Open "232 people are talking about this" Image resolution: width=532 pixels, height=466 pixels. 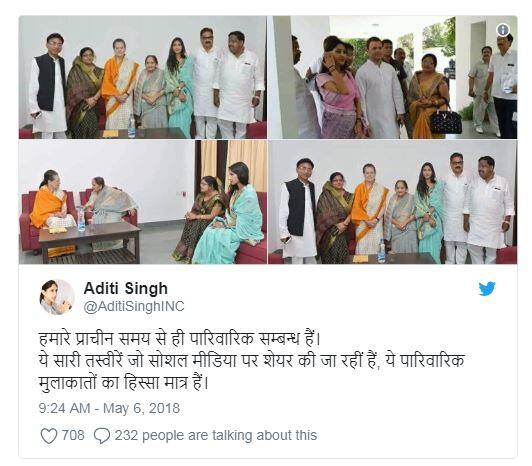[x=216, y=435]
